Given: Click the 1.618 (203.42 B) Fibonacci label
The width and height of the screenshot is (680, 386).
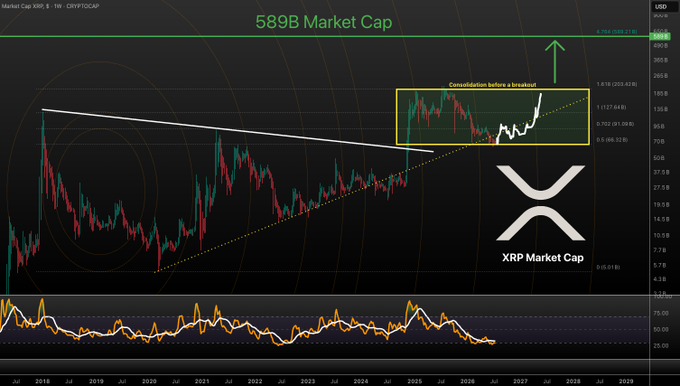Looking at the screenshot, I should tap(617, 84).
